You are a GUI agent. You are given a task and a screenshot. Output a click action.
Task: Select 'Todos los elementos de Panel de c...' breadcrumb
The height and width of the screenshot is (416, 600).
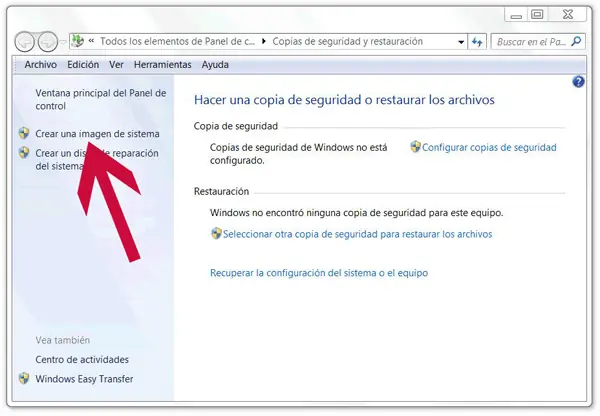click(178, 41)
